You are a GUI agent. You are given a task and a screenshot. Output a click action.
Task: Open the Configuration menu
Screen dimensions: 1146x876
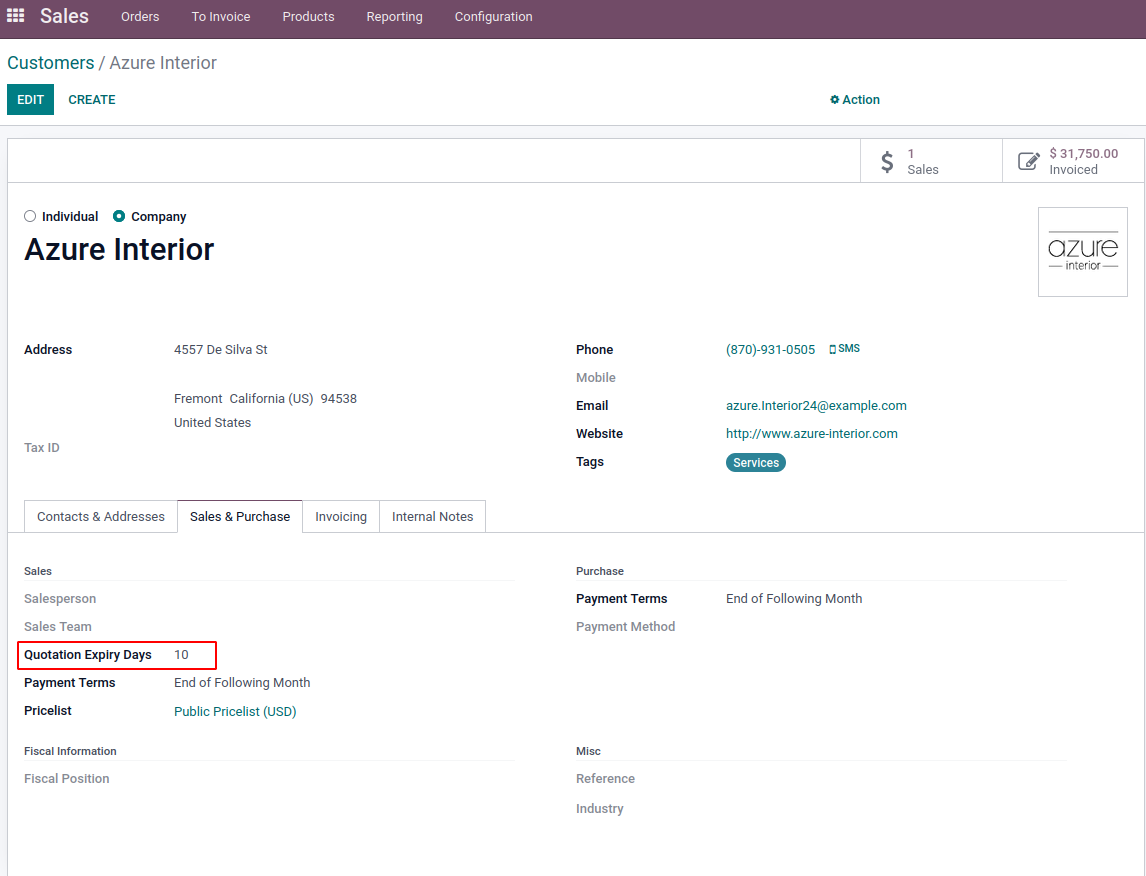(x=493, y=16)
